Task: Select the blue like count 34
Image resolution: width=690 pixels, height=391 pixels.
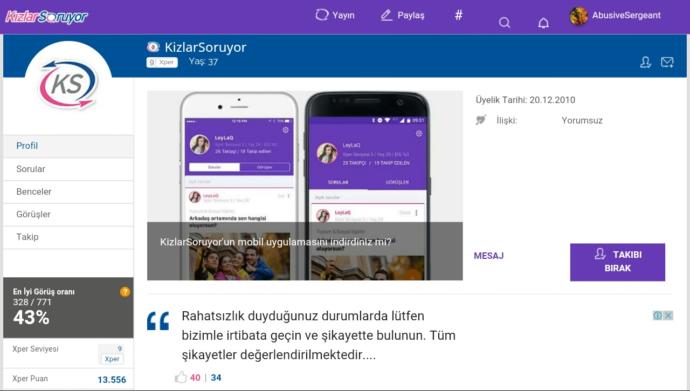Action: point(216,378)
